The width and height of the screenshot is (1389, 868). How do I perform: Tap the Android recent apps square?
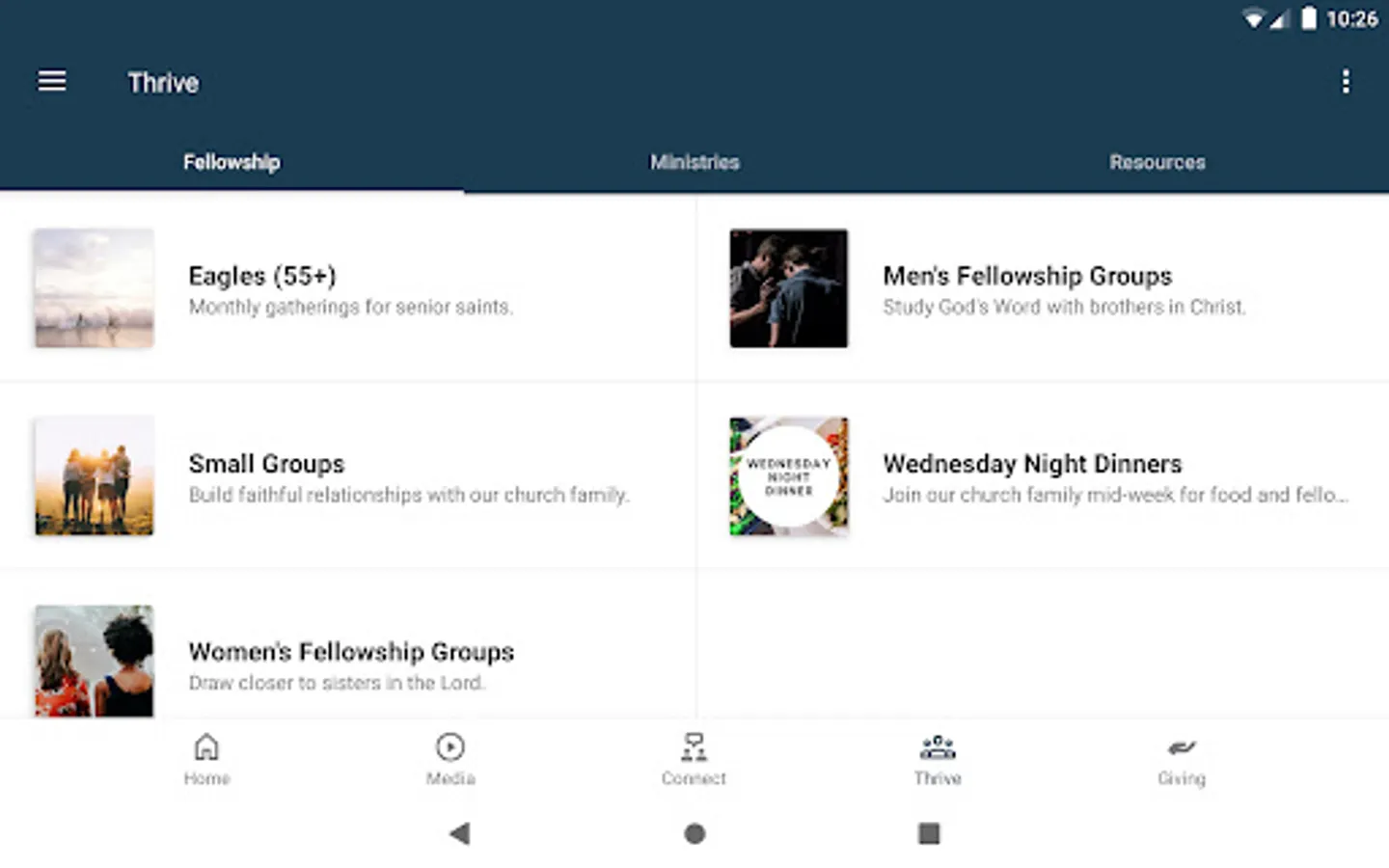[929, 833]
